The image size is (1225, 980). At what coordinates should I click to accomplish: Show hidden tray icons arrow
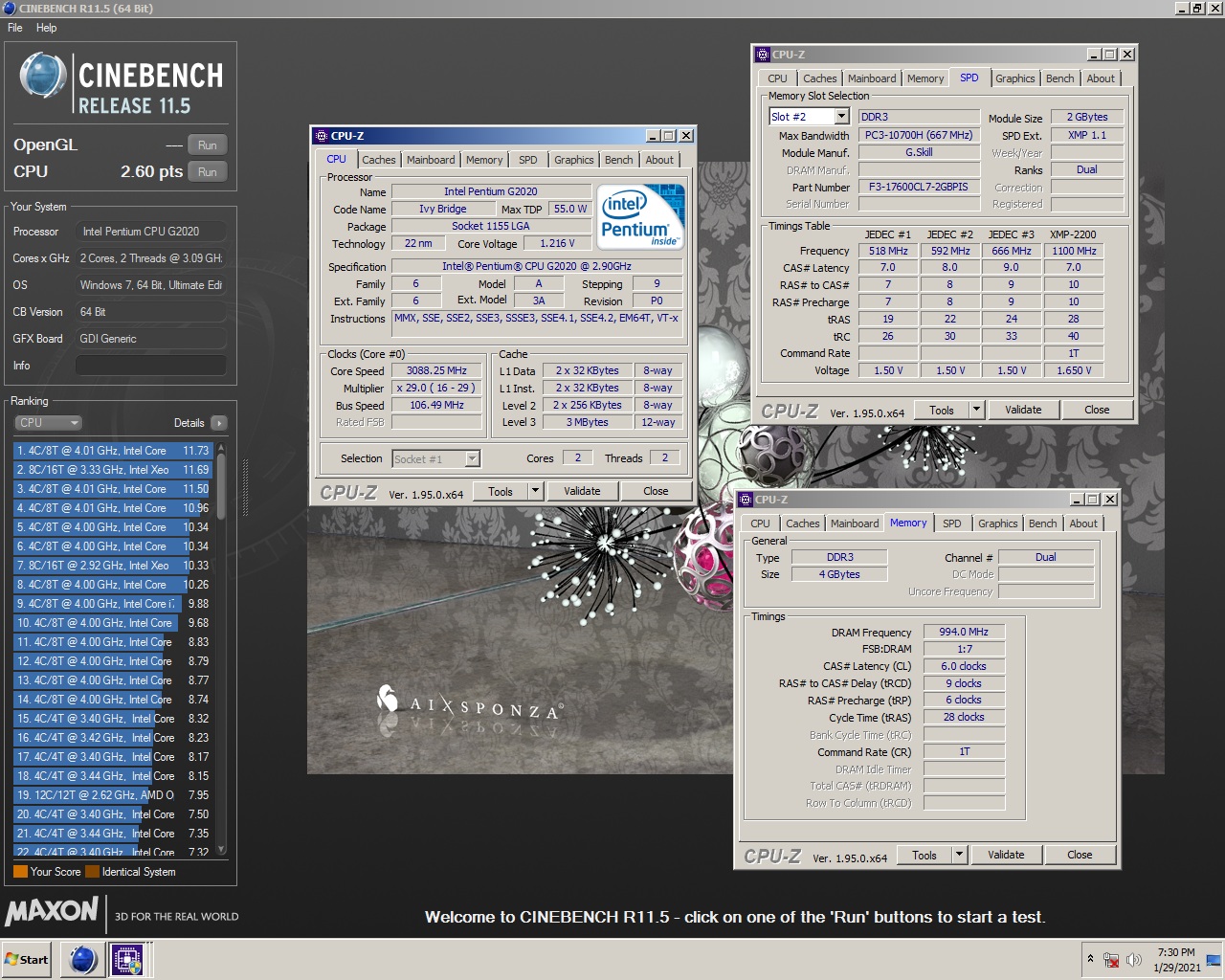[1090, 958]
